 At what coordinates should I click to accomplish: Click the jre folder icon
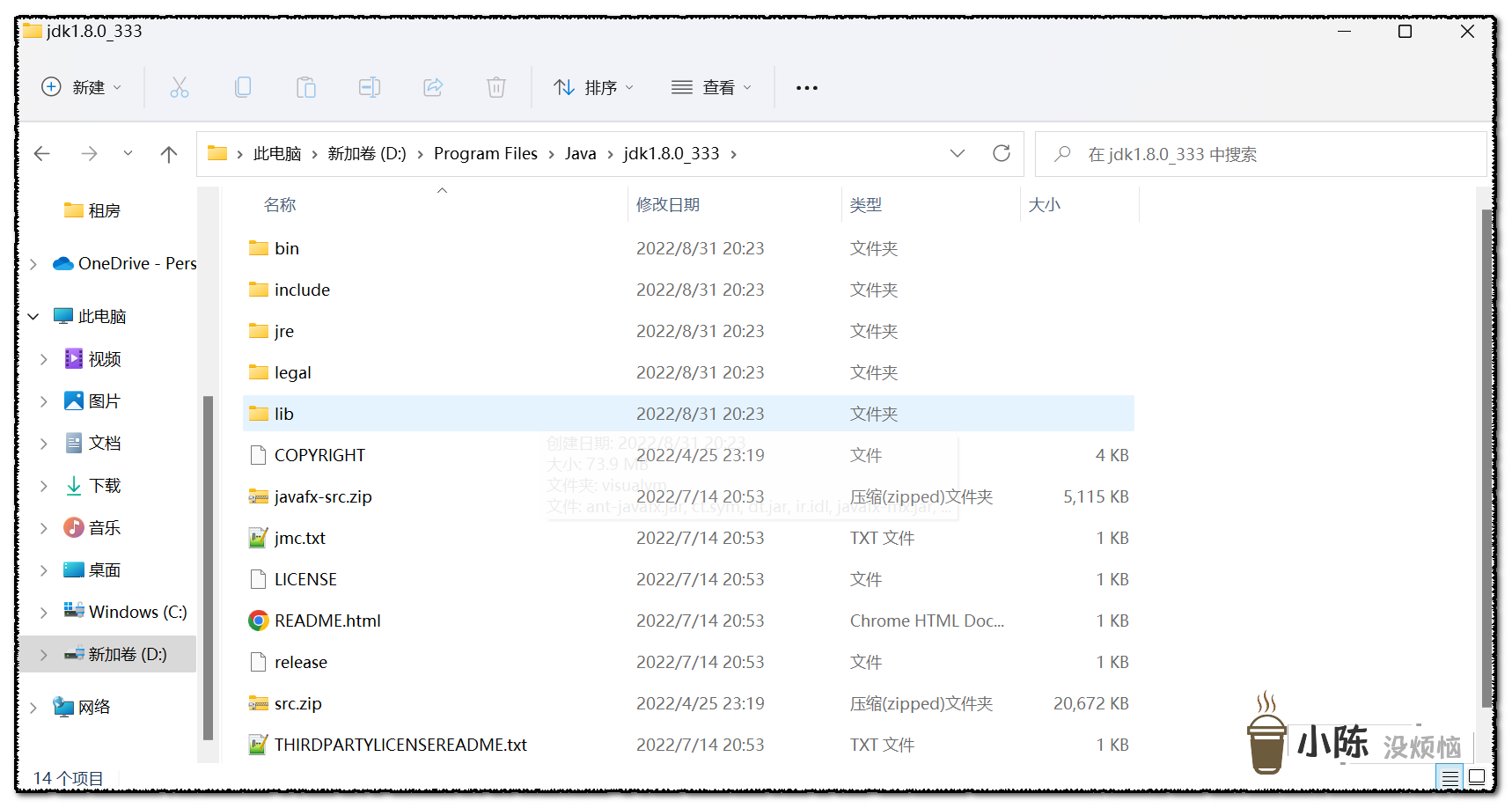[x=259, y=331]
